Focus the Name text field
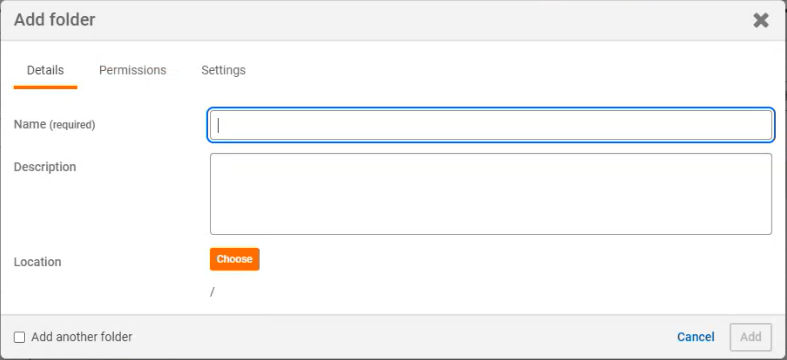Image resolution: width=787 pixels, height=360 pixels. [x=490, y=125]
